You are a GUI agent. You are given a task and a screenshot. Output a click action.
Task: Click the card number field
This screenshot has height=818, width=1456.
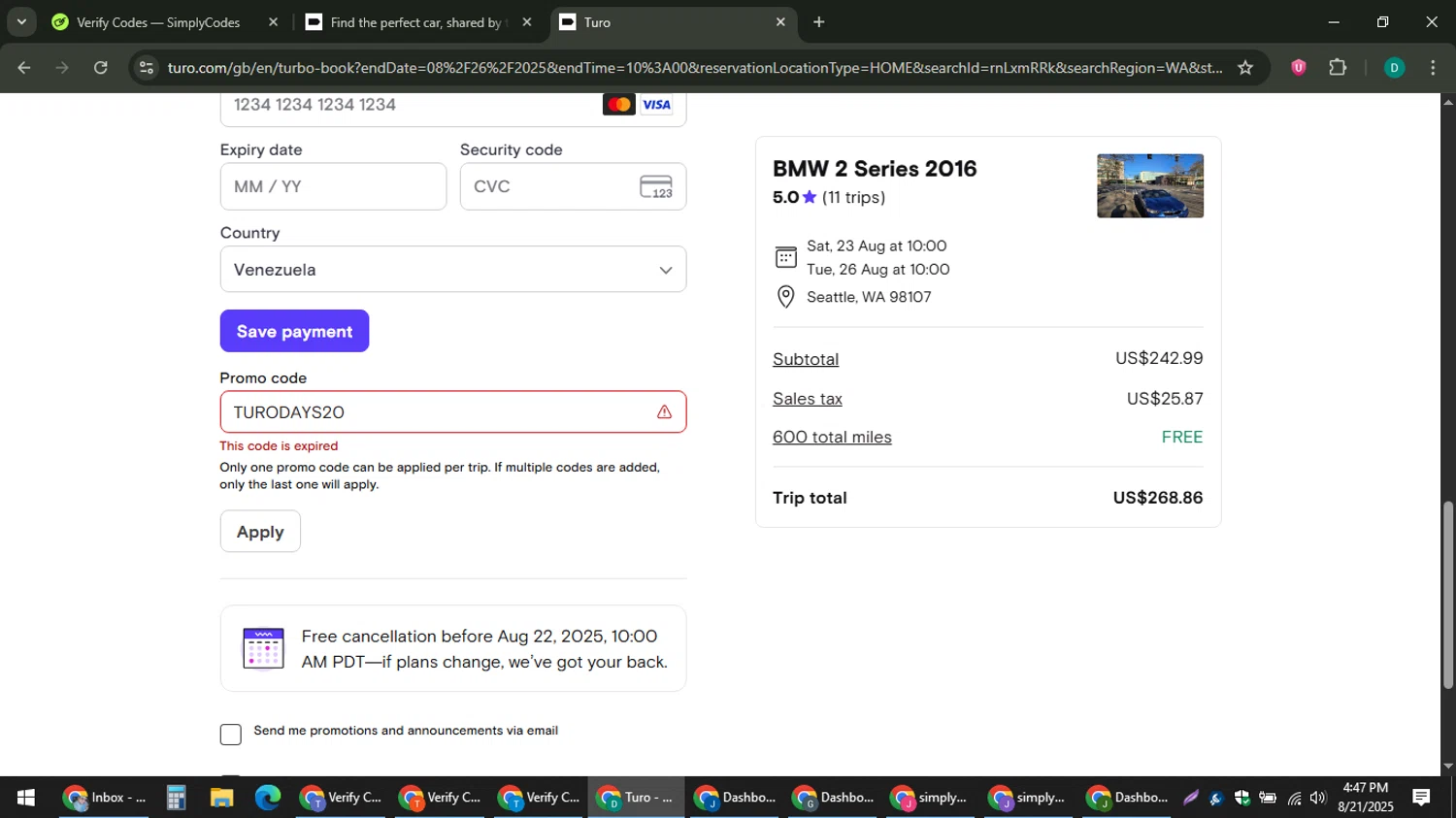453,107
